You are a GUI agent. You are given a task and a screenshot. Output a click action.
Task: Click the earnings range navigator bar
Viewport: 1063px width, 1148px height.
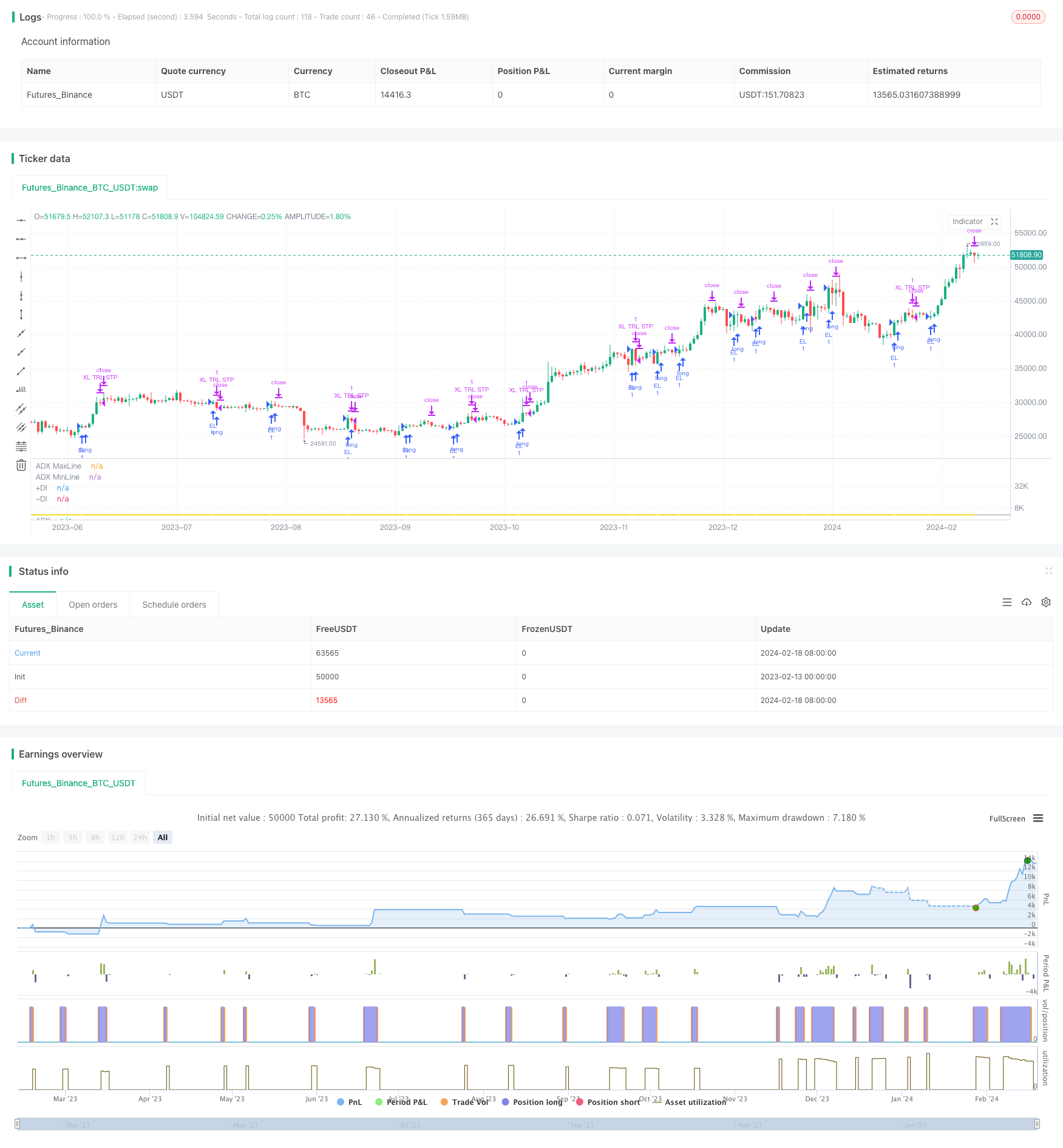pos(528,1124)
